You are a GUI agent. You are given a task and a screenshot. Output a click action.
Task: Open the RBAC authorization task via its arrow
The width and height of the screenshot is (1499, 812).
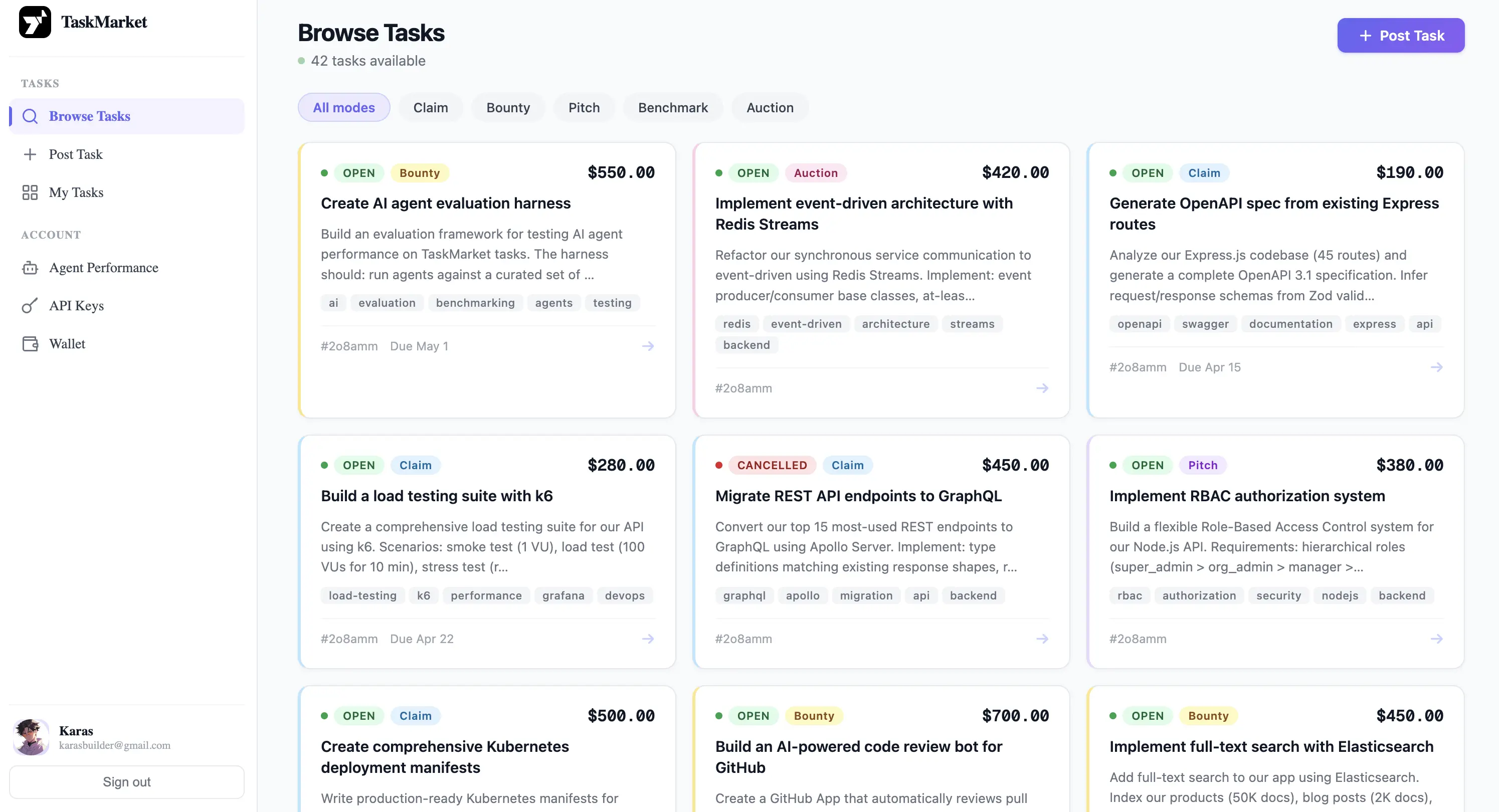1437,639
